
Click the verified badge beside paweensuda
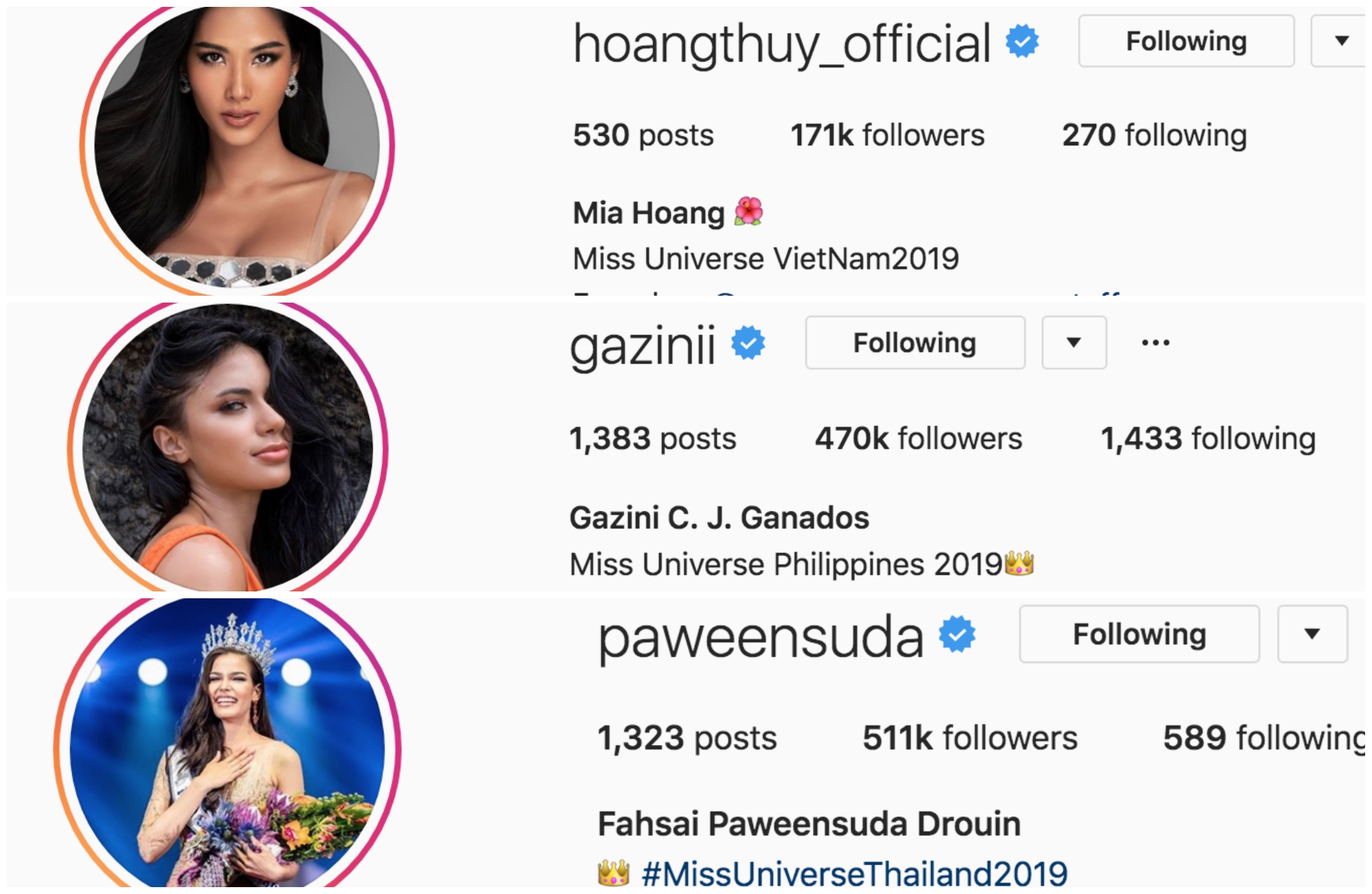point(958,634)
